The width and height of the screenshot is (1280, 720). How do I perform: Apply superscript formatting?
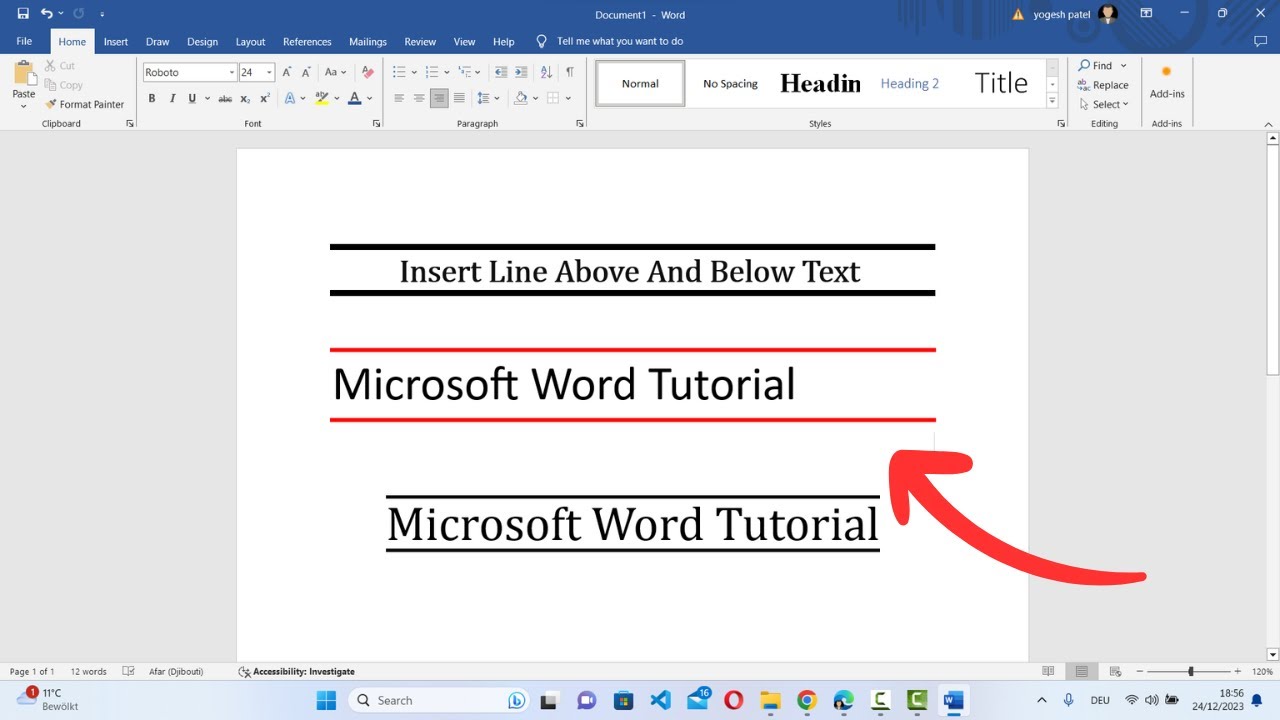265,98
